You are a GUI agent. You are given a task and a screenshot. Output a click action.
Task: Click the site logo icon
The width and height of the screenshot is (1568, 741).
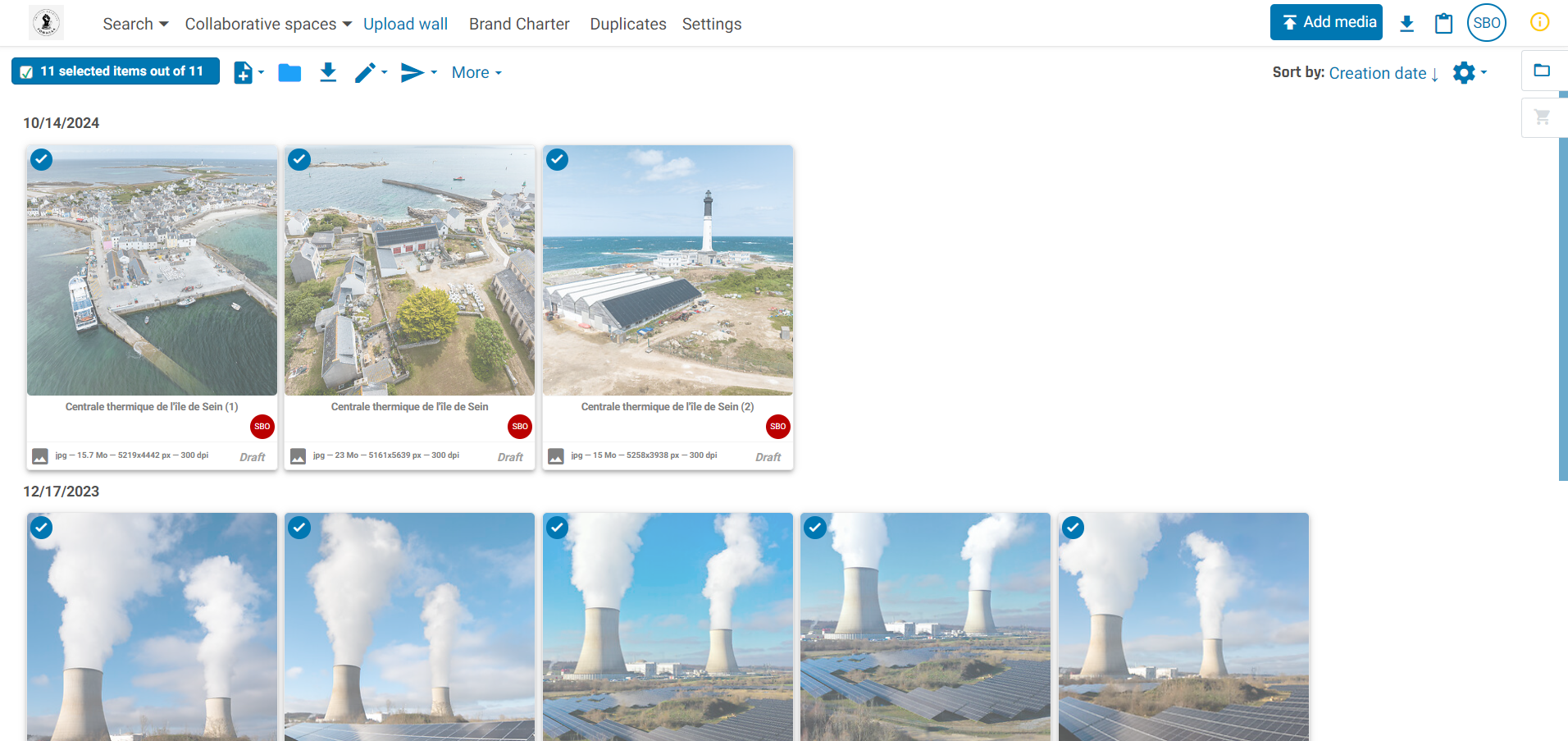46,23
